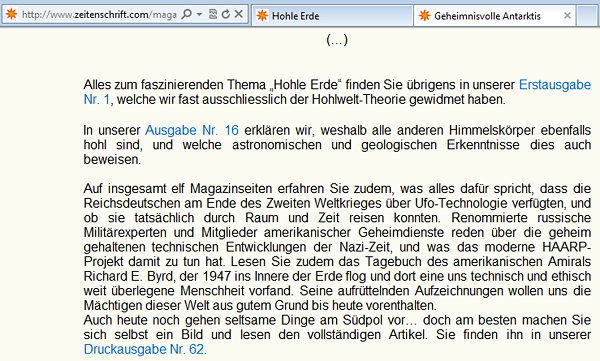Screen dimensions: 600x361
Task: Click the phrase "Hohlwelt-Theorie" in first paragraph
Action: point(359,100)
